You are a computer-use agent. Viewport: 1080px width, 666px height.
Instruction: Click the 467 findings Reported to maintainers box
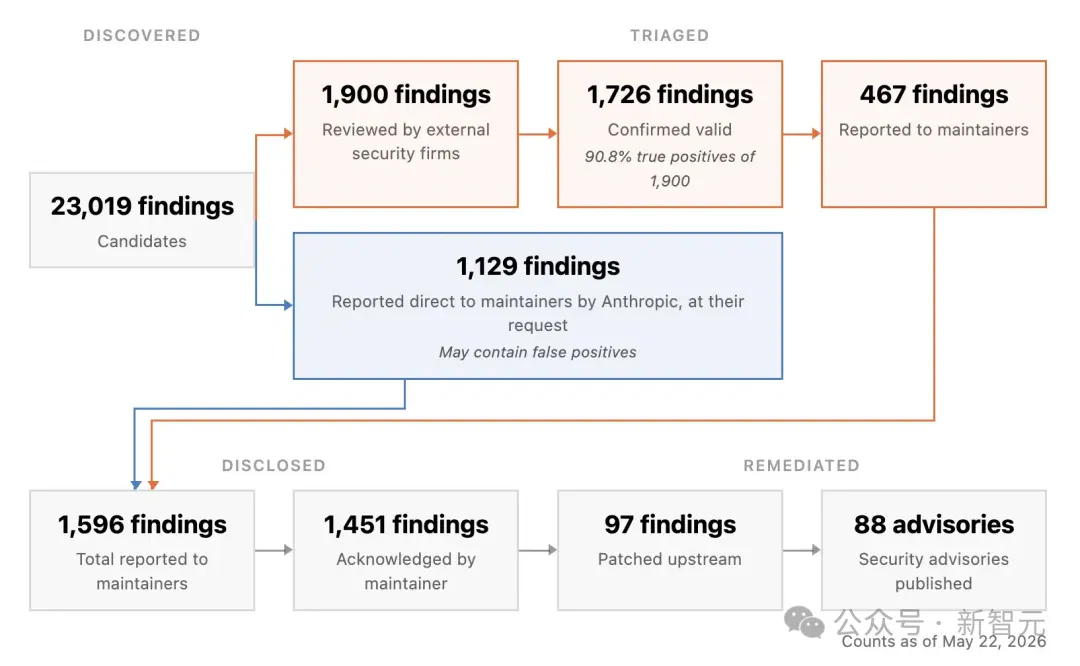(933, 134)
